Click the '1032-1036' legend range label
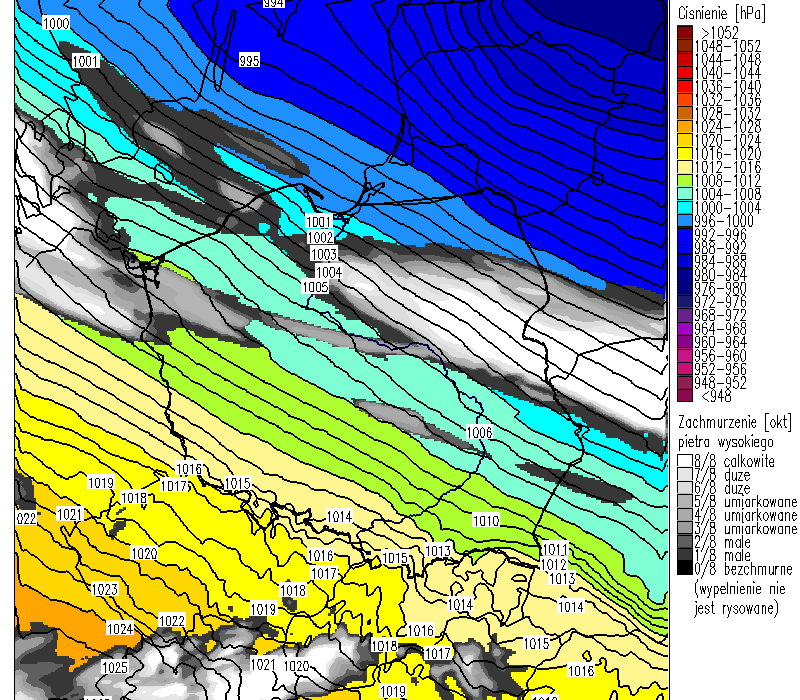Image resolution: width=800 pixels, height=700 pixels. (728, 100)
